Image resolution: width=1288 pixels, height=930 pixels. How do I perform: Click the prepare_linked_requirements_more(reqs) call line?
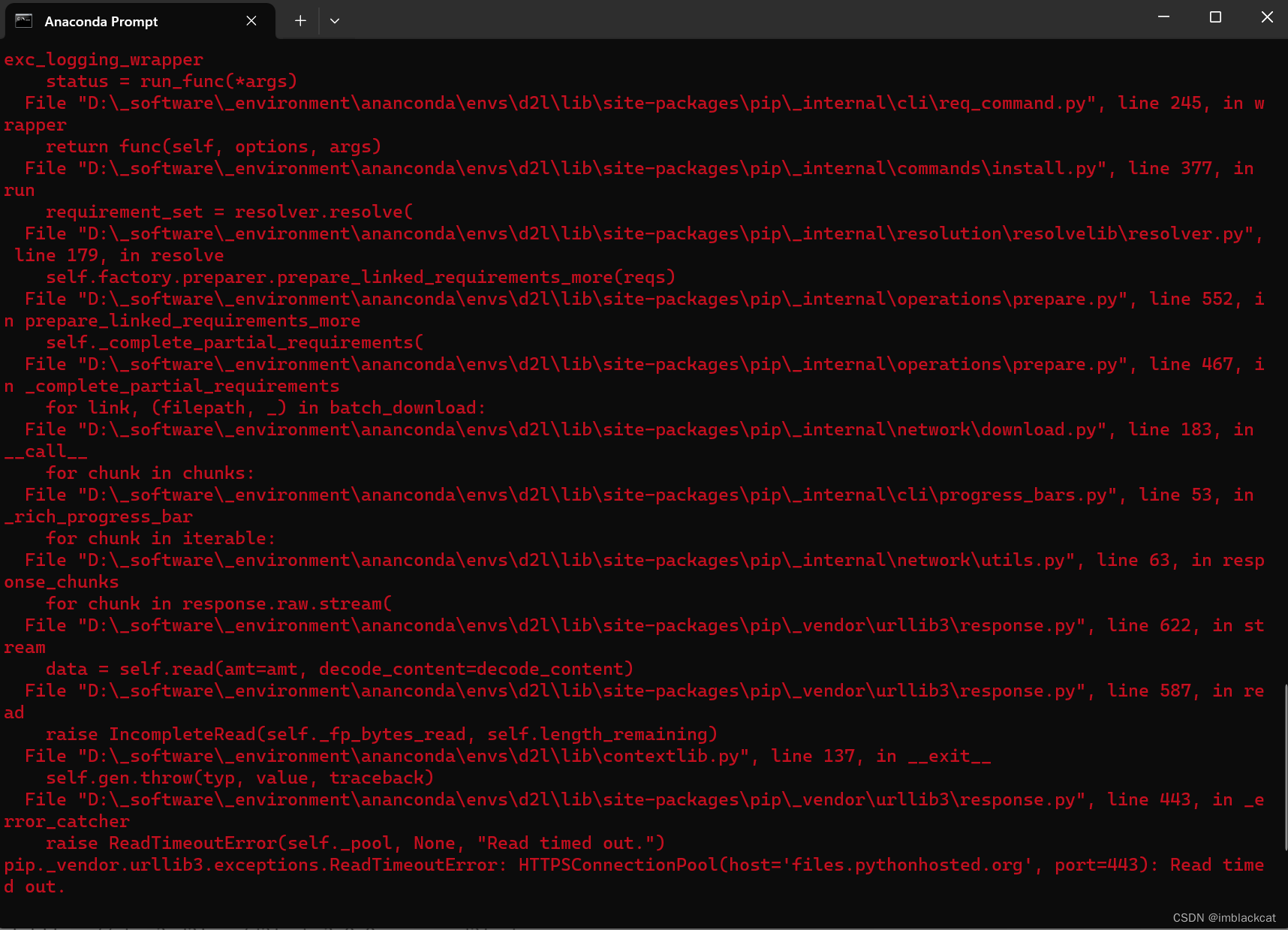361,278
